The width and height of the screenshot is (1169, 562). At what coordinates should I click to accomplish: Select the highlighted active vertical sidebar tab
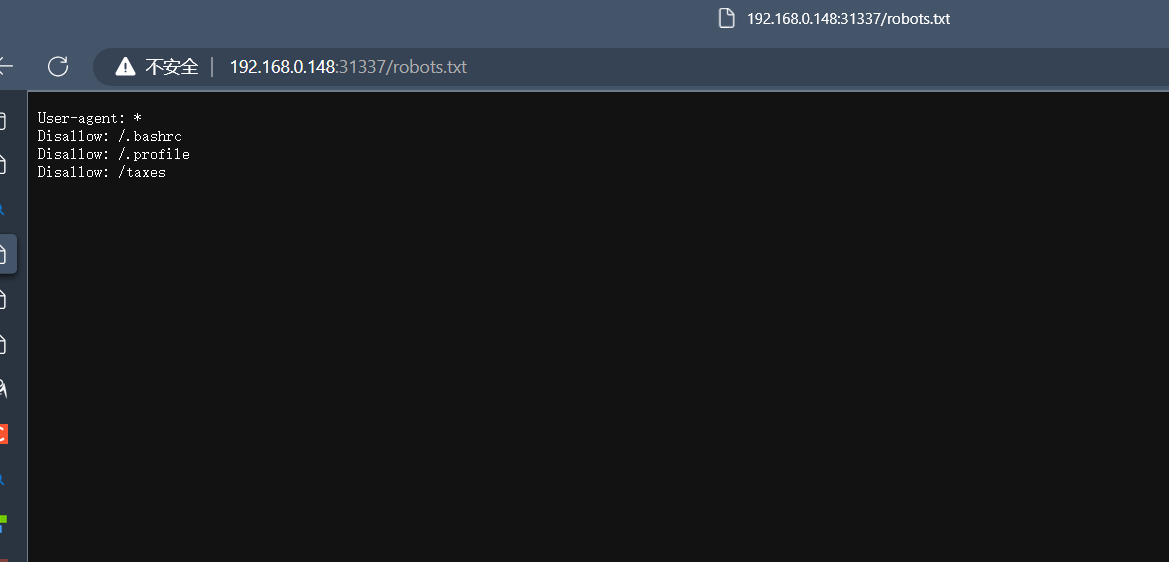(x=7, y=253)
